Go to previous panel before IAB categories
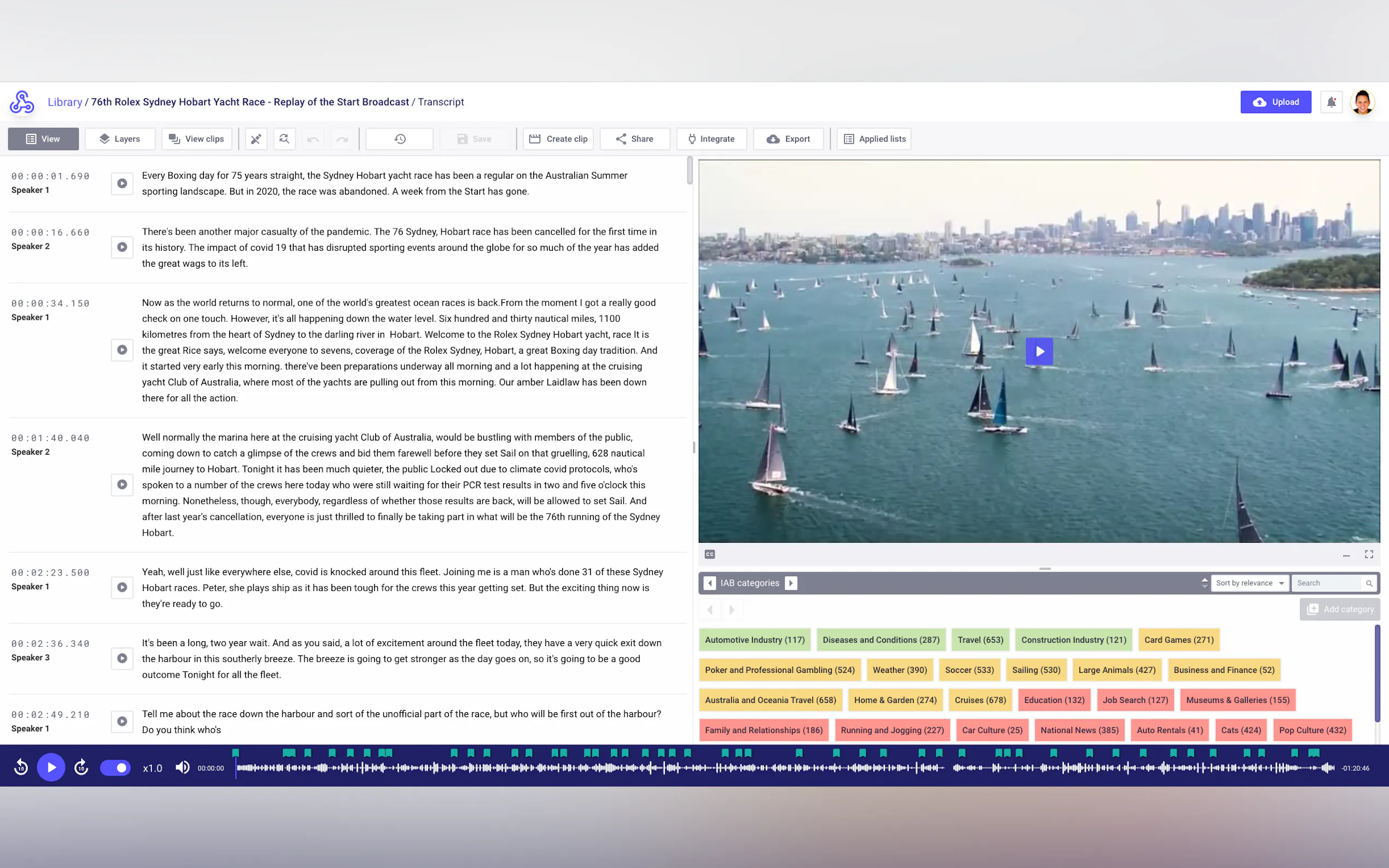 coord(710,583)
